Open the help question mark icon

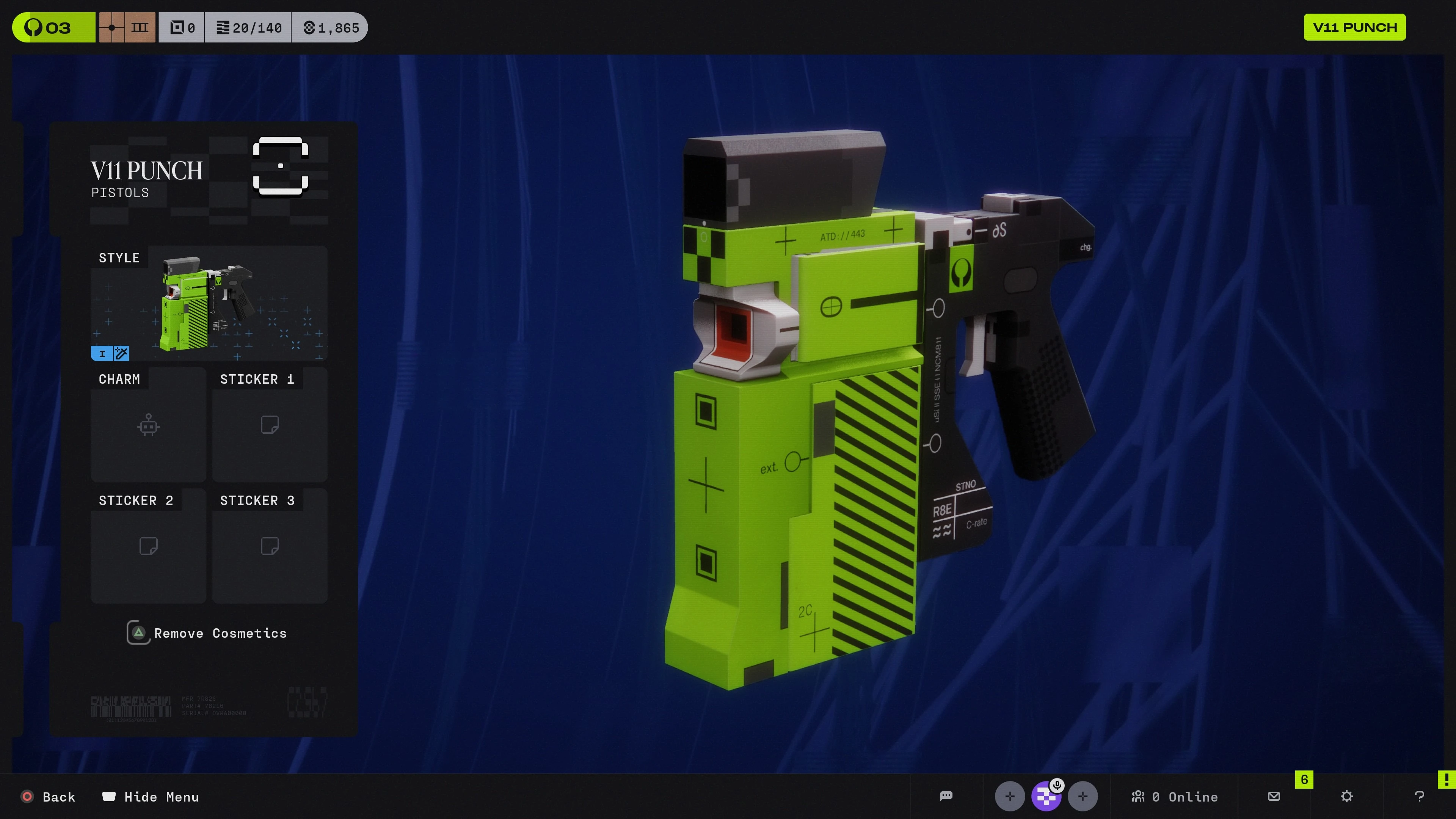1419,796
